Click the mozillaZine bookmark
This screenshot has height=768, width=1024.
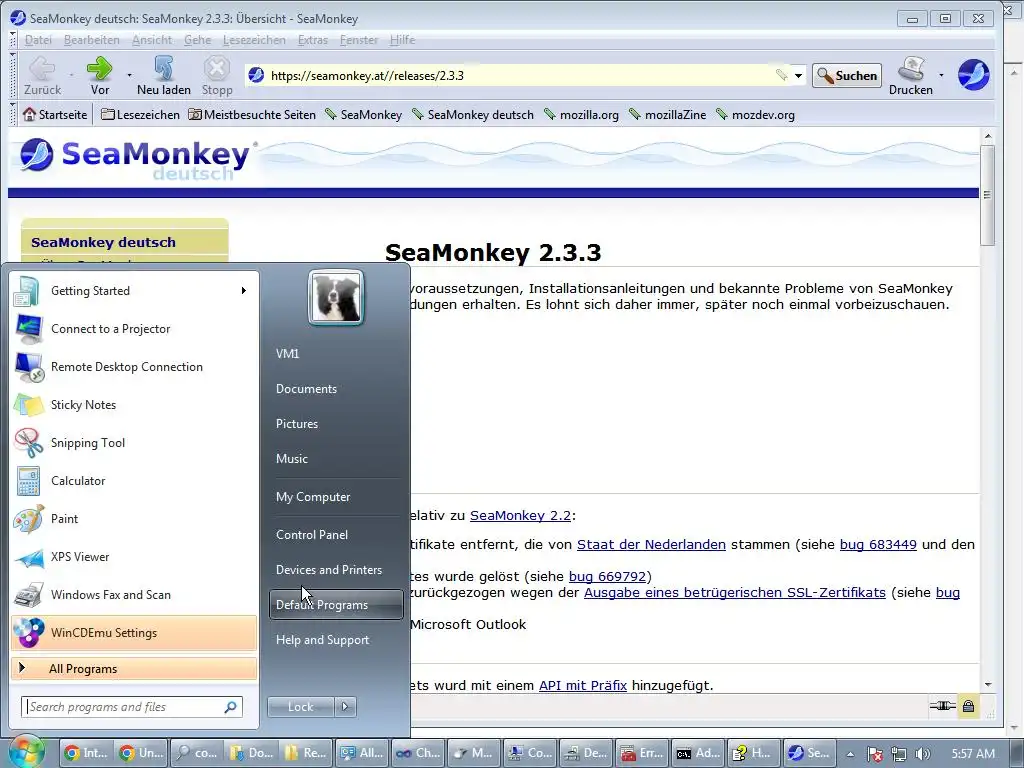pyautogui.click(x=667, y=114)
